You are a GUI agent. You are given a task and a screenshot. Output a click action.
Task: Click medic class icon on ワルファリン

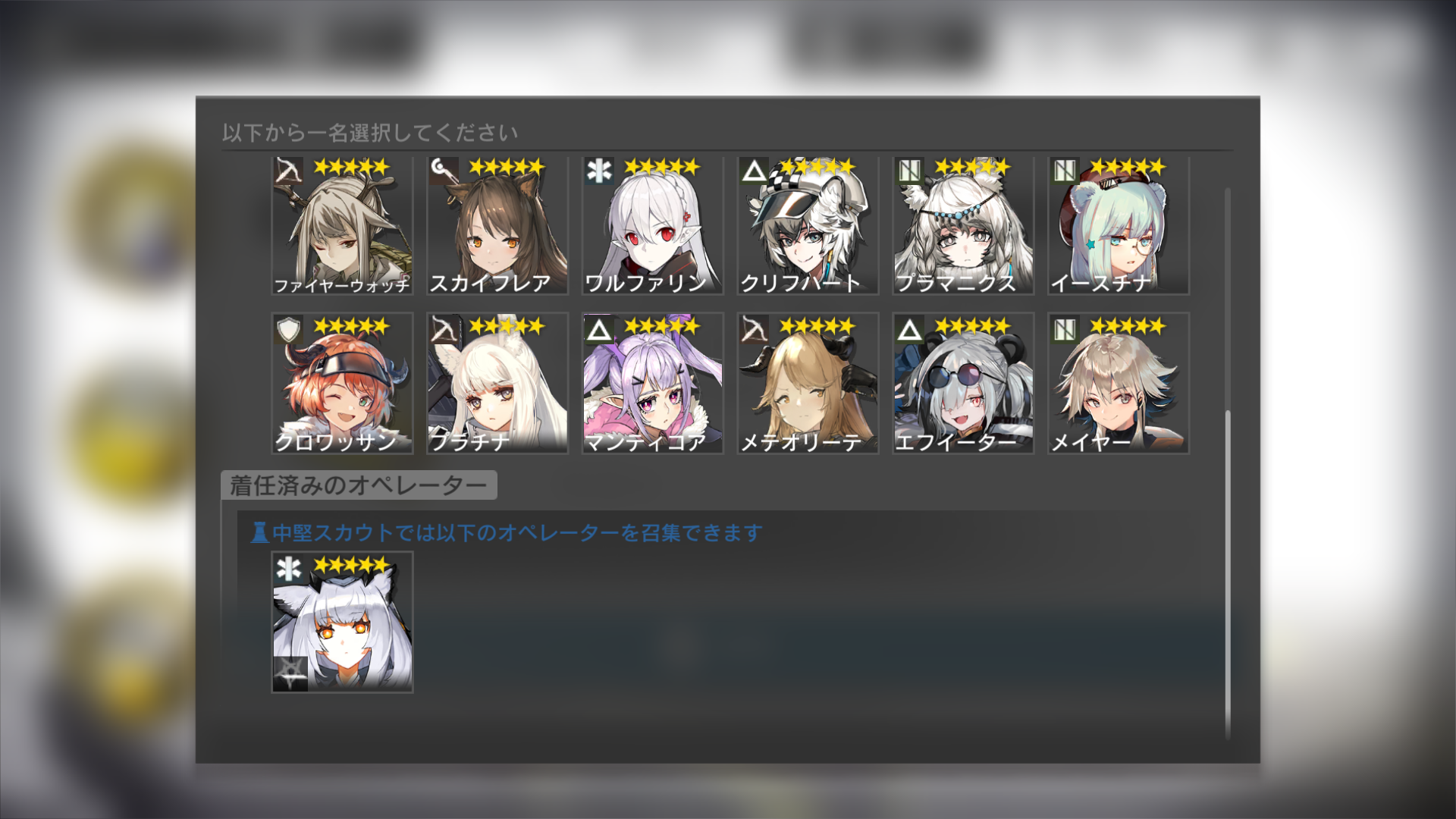click(599, 171)
